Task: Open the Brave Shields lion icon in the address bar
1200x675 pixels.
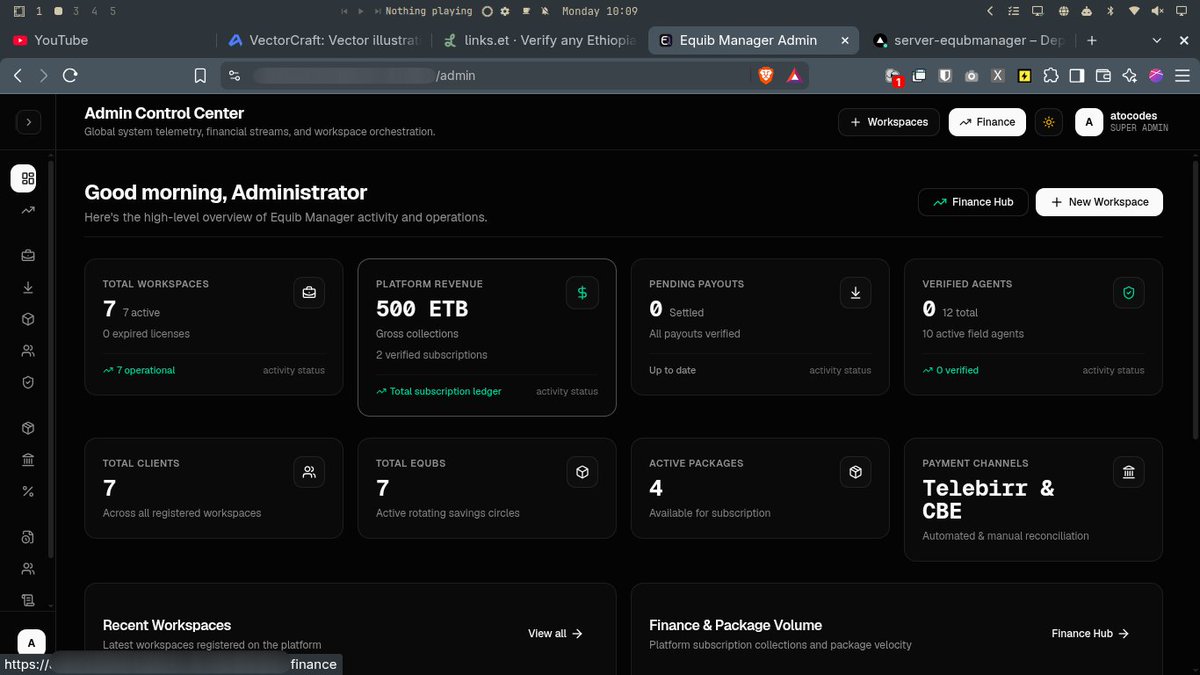Action: pos(766,75)
